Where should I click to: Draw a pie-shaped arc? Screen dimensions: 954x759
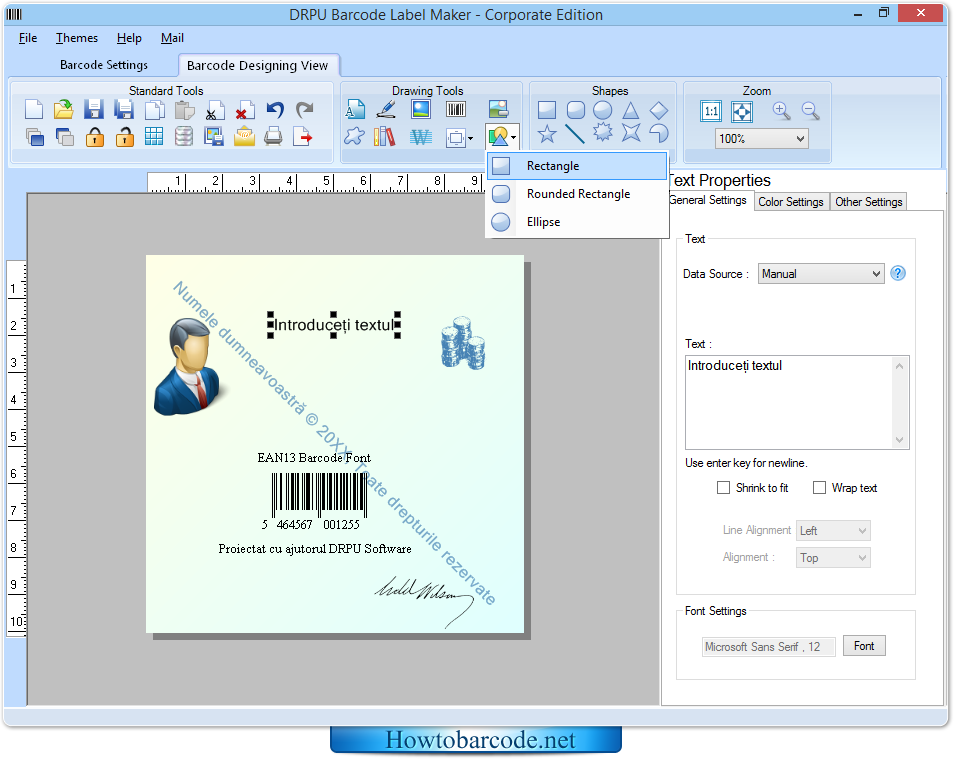(x=659, y=132)
